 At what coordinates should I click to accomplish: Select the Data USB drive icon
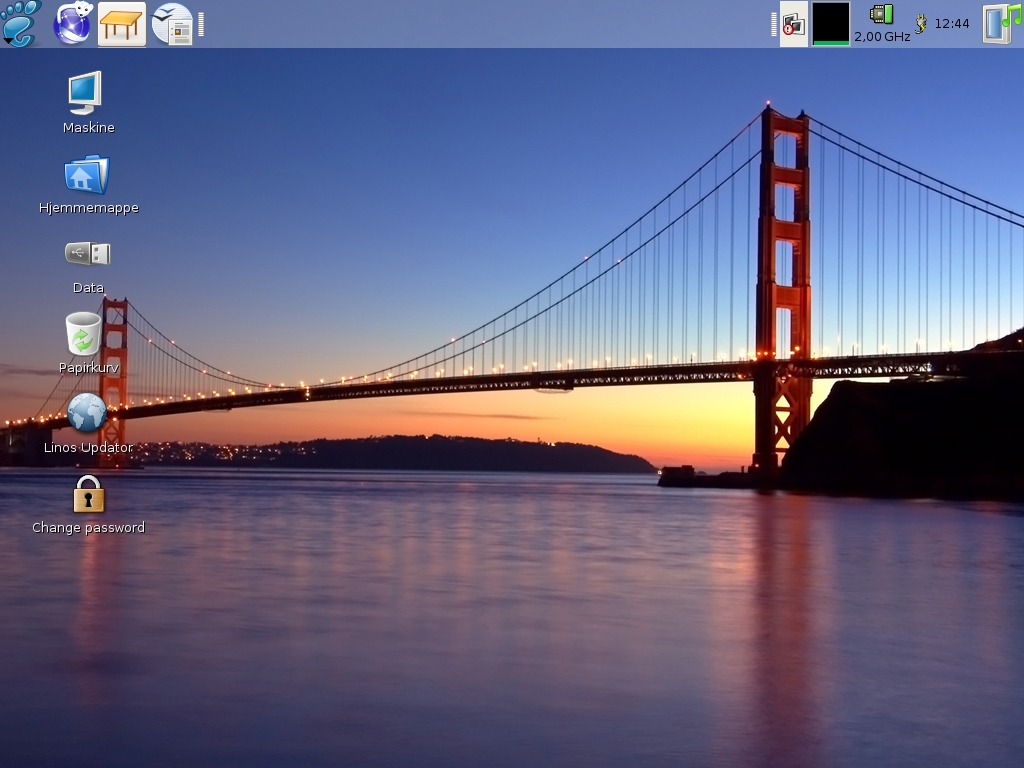pos(88,254)
